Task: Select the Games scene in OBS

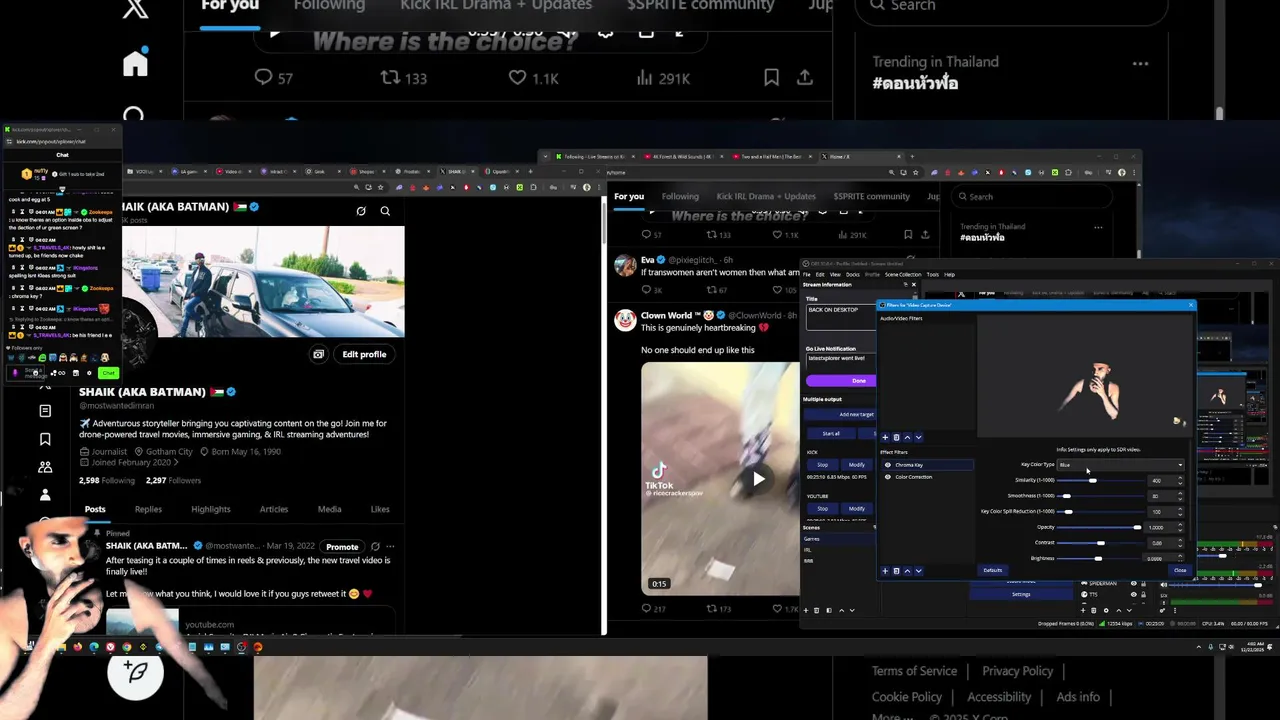Action: pos(838,539)
